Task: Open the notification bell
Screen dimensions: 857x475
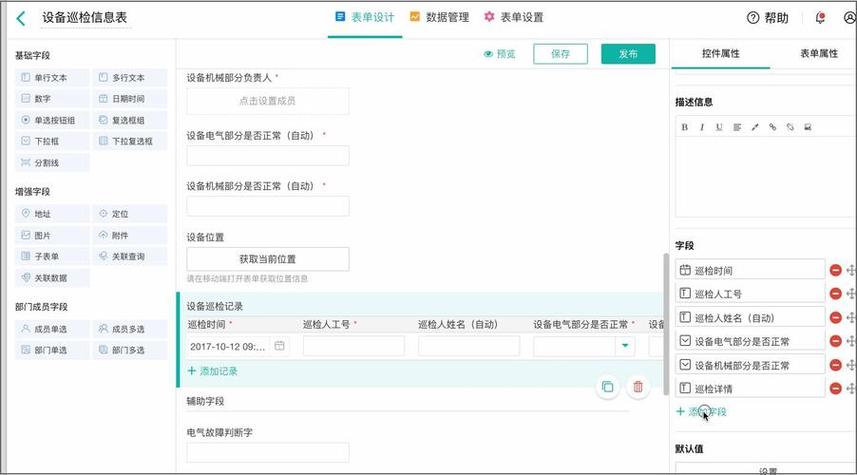Action: [x=820, y=18]
